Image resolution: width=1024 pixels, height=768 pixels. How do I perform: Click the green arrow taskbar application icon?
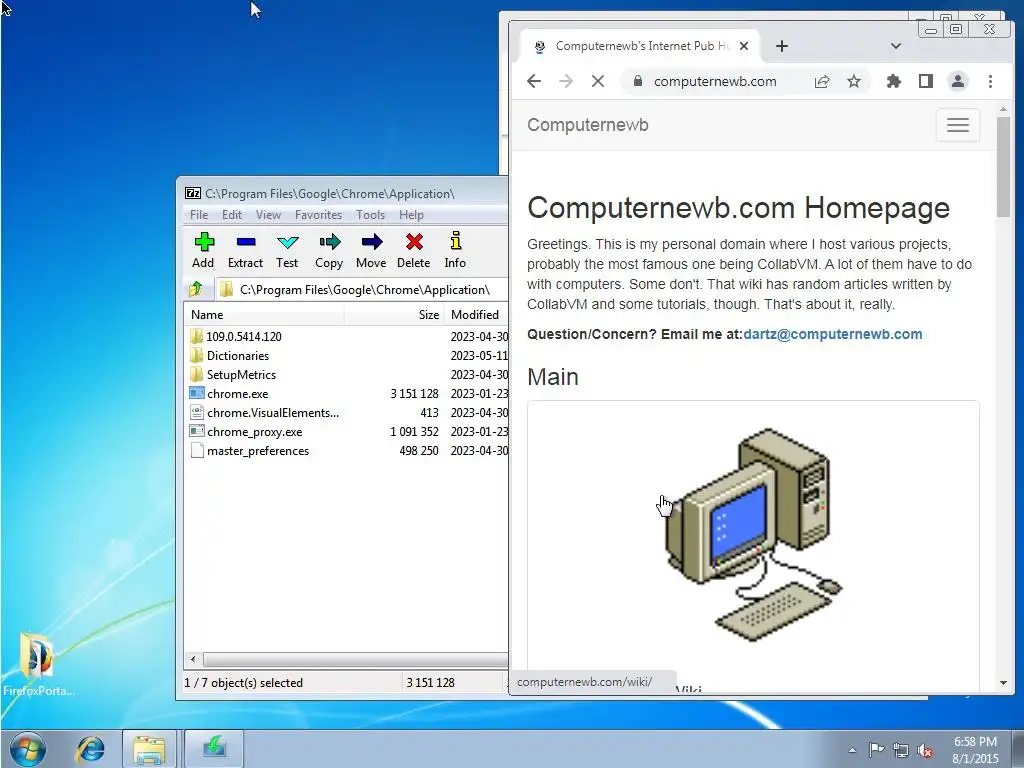click(x=214, y=748)
